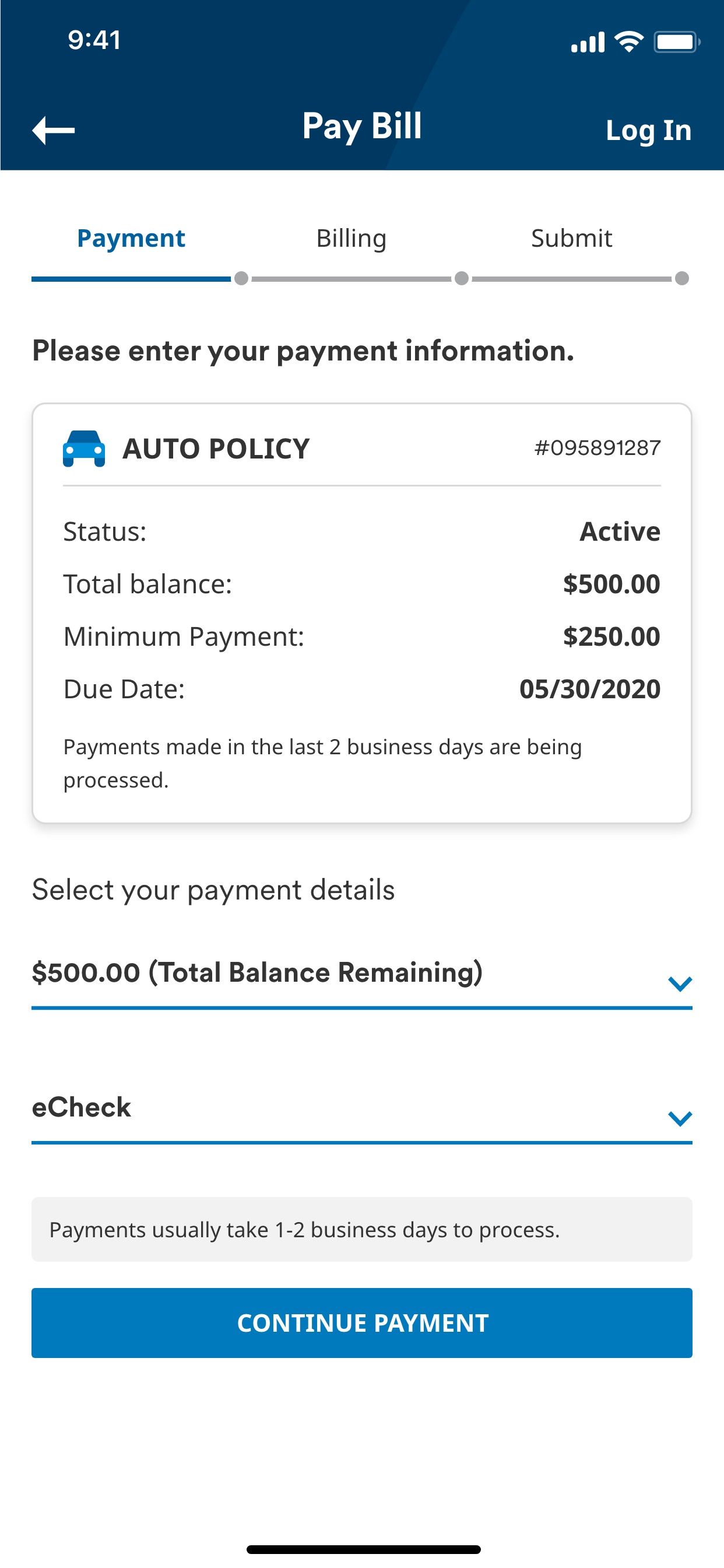This screenshot has width=724, height=1568.
Task: Tap the cellular signal bars icon
Action: (587, 42)
